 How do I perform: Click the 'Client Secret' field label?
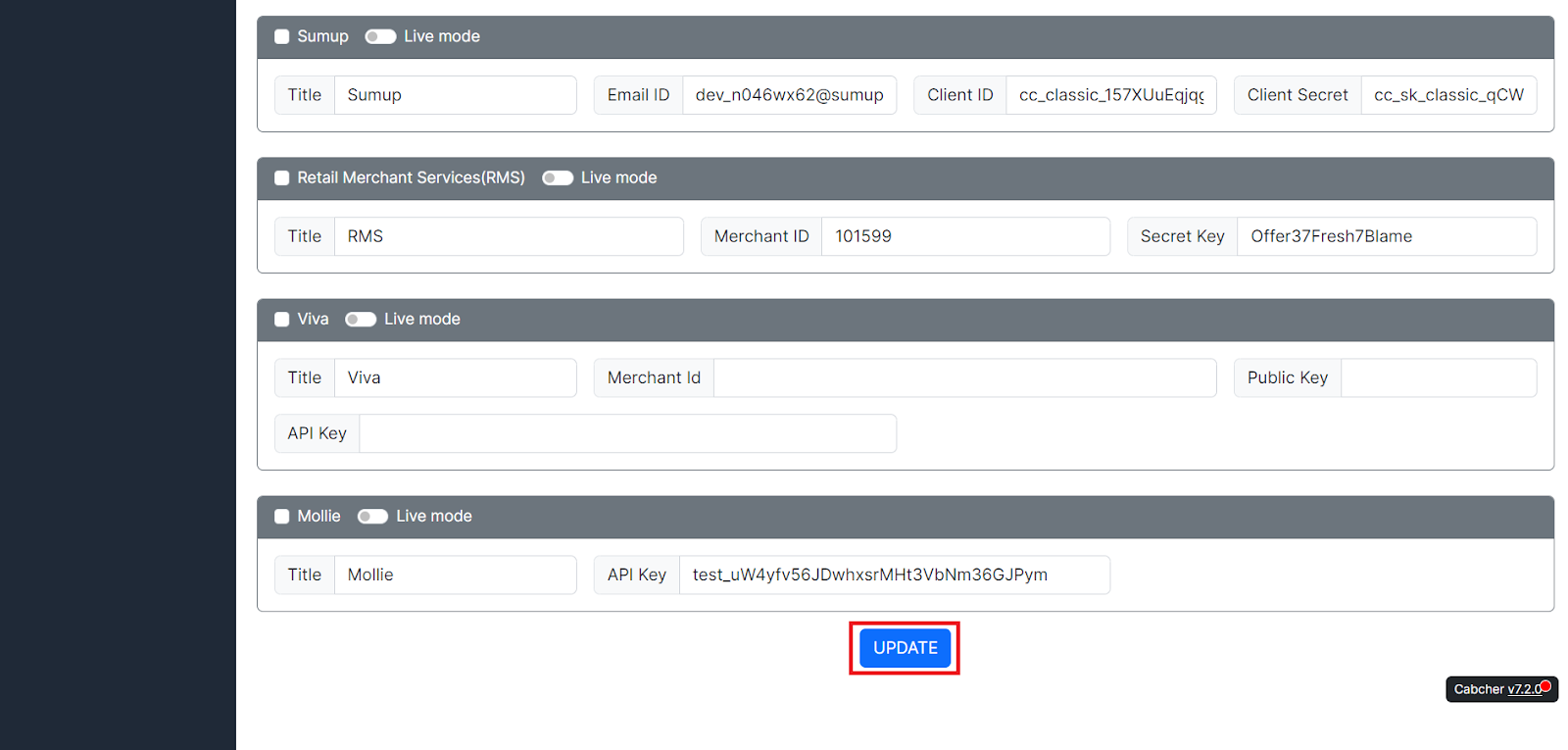tap(1298, 95)
